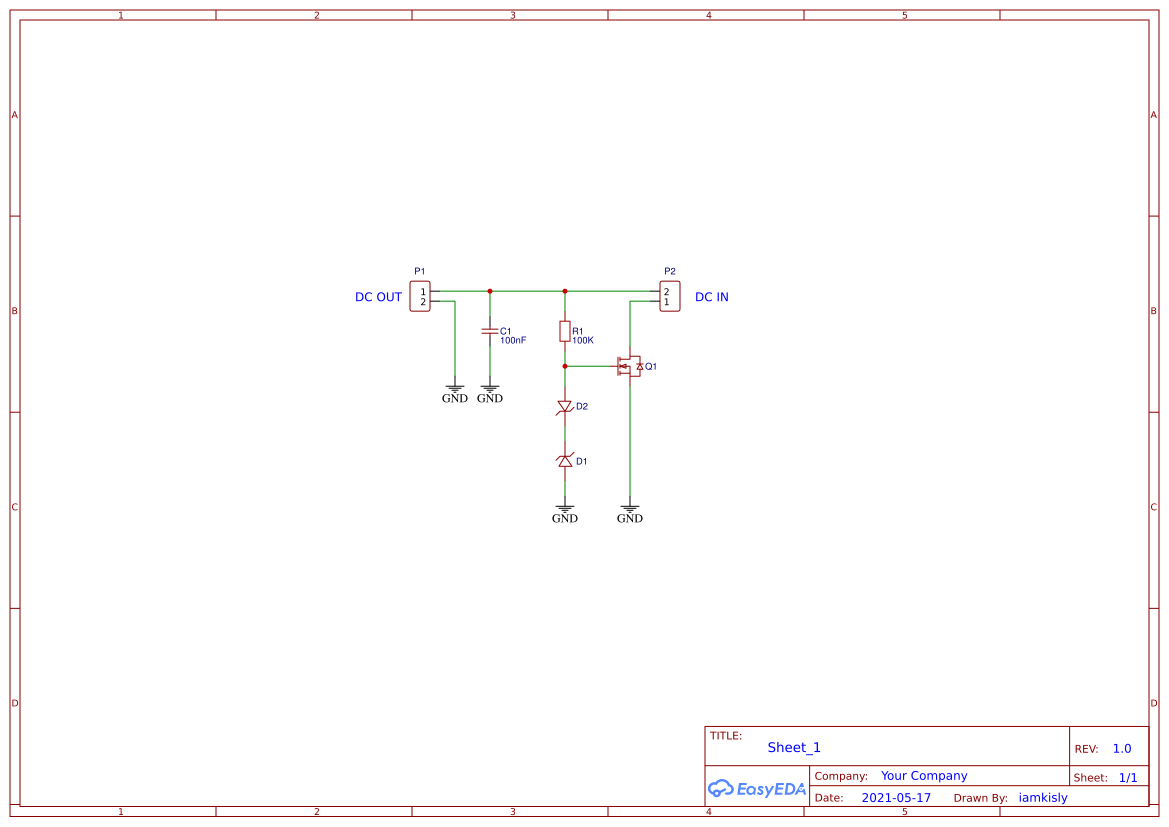This screenshot has width=1169, height=827.
Task: Select the Sheet_1 title text
Action: [793, 747]
